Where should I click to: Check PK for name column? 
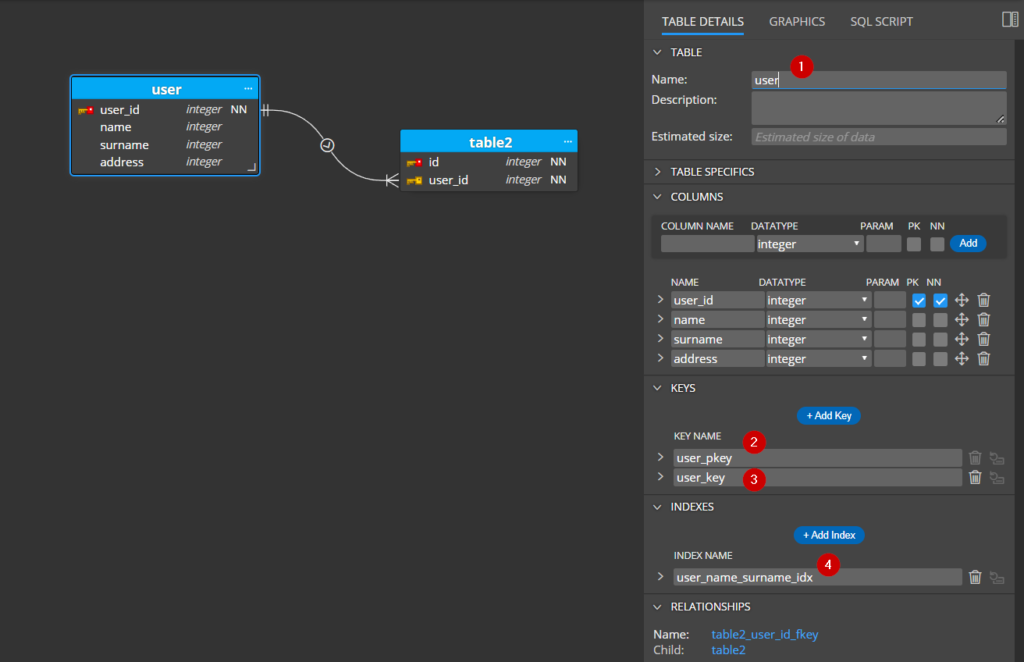919,321
